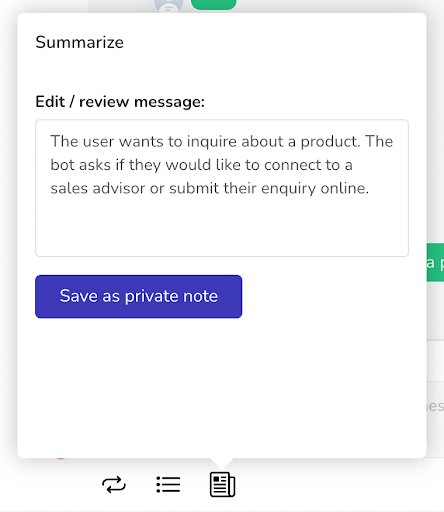Click the rephrase loop-arrows icon

click(x=114, y=485)
